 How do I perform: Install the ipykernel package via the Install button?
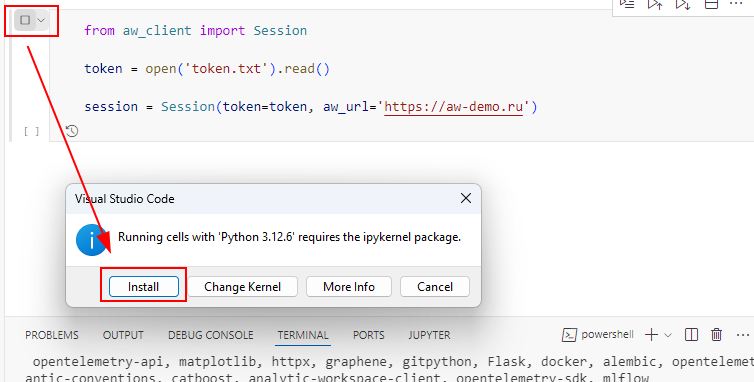pos(144,287)
